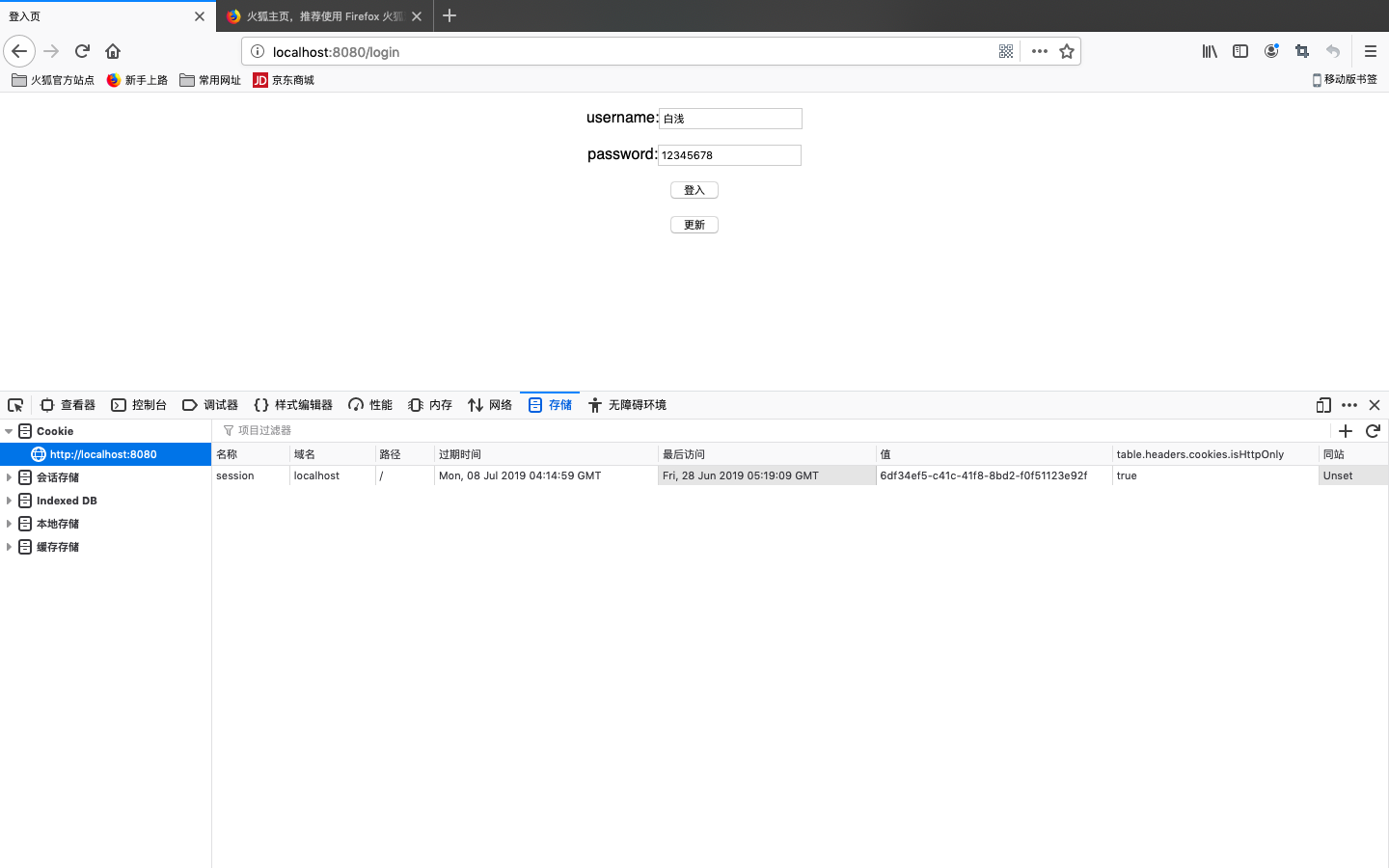Viewport: 1389px width, 868px height.
Task: Open the 控制台 console tab
Action: [139, 405]
